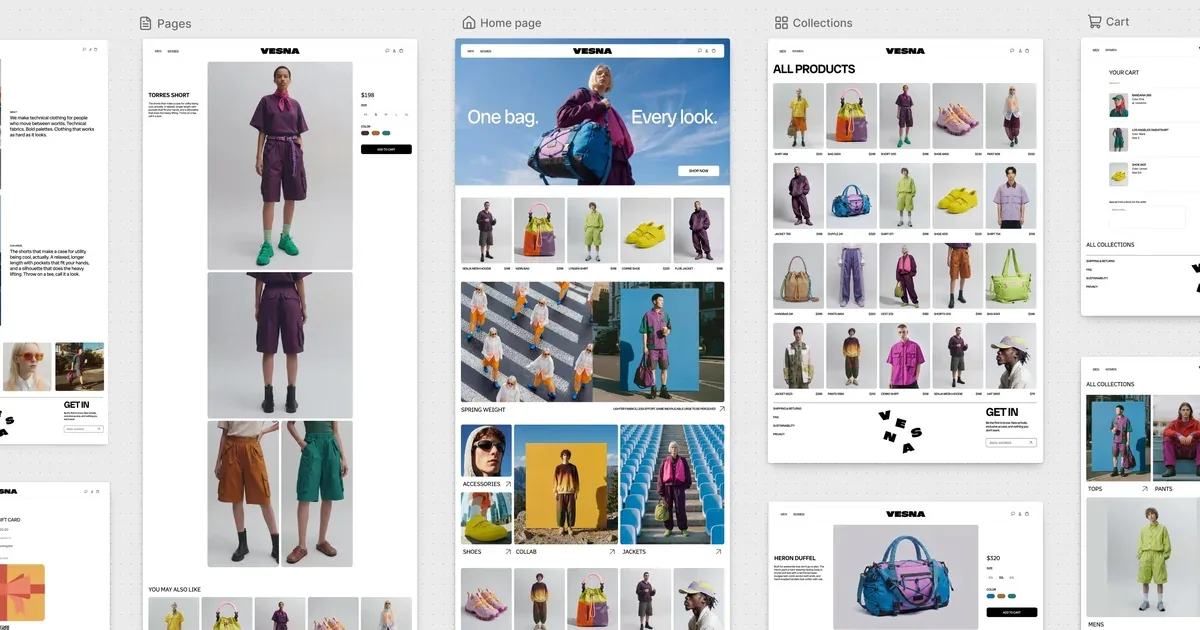This screenshot has width=1200, height=630.
Task: Click arrow icon next to JACKETS label
Action: tap(718, 551)
